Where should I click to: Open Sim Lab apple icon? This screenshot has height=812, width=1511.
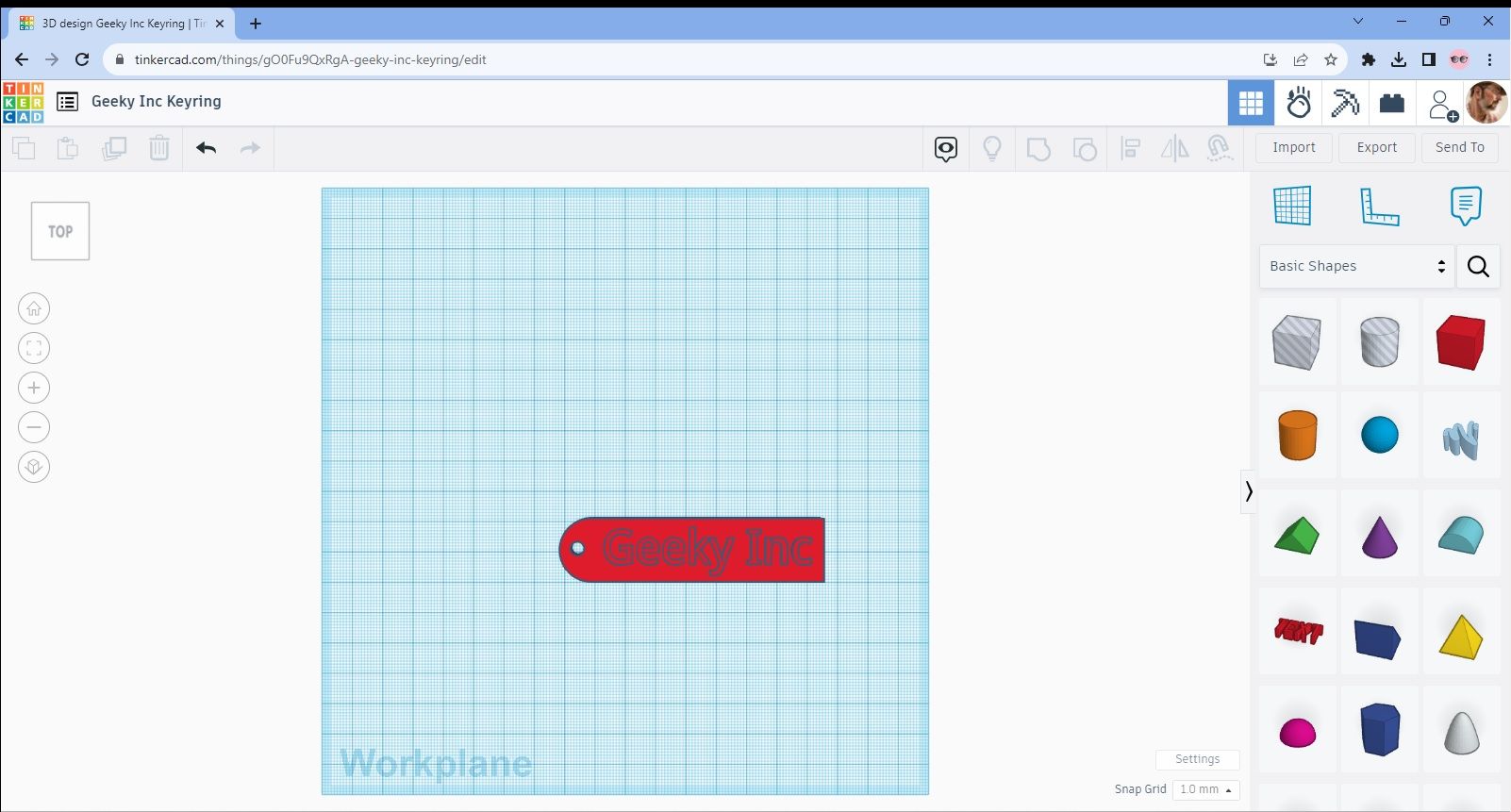[1299, 103]
